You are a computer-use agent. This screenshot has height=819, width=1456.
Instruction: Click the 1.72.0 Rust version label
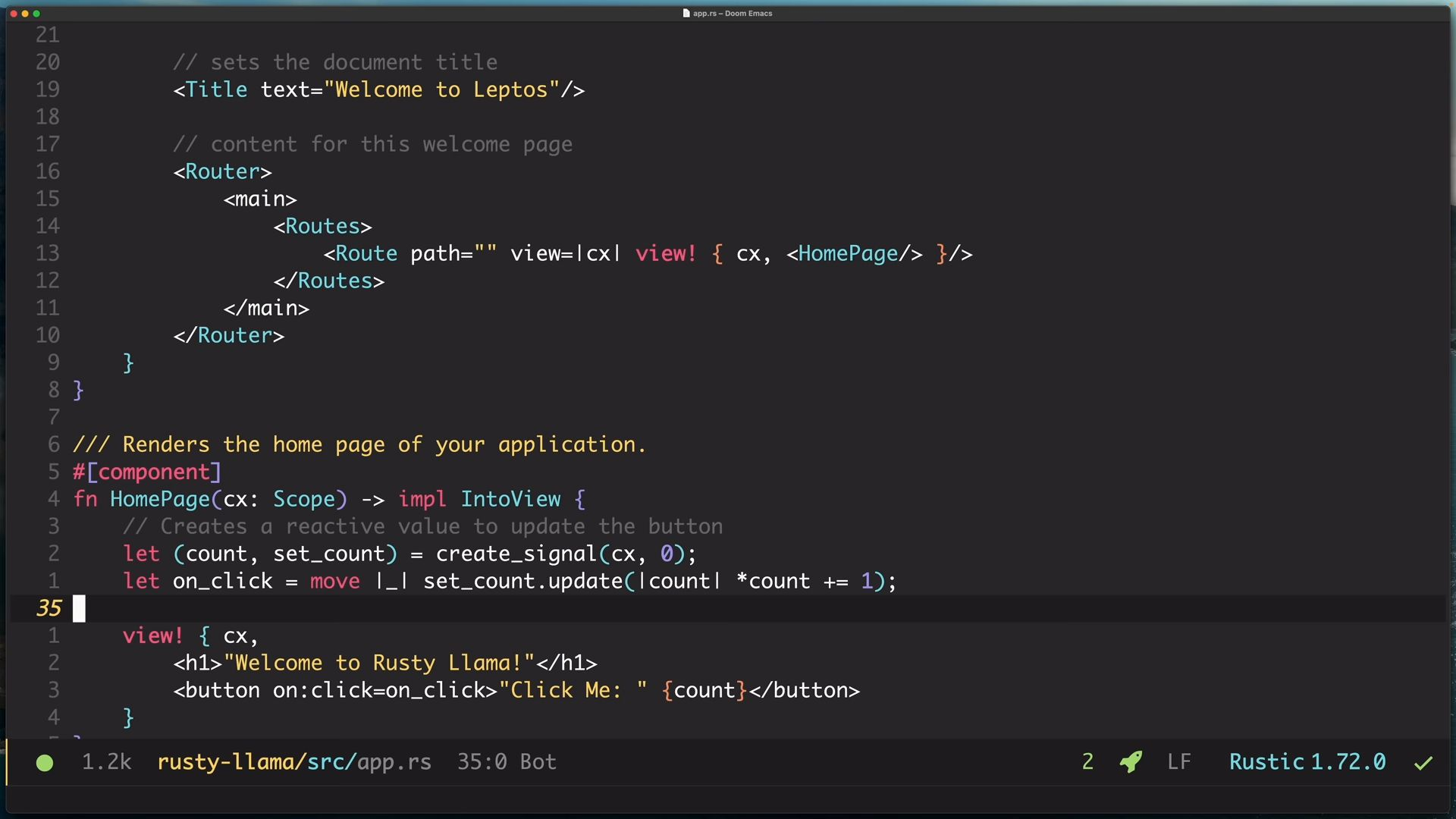(1348, 762)
